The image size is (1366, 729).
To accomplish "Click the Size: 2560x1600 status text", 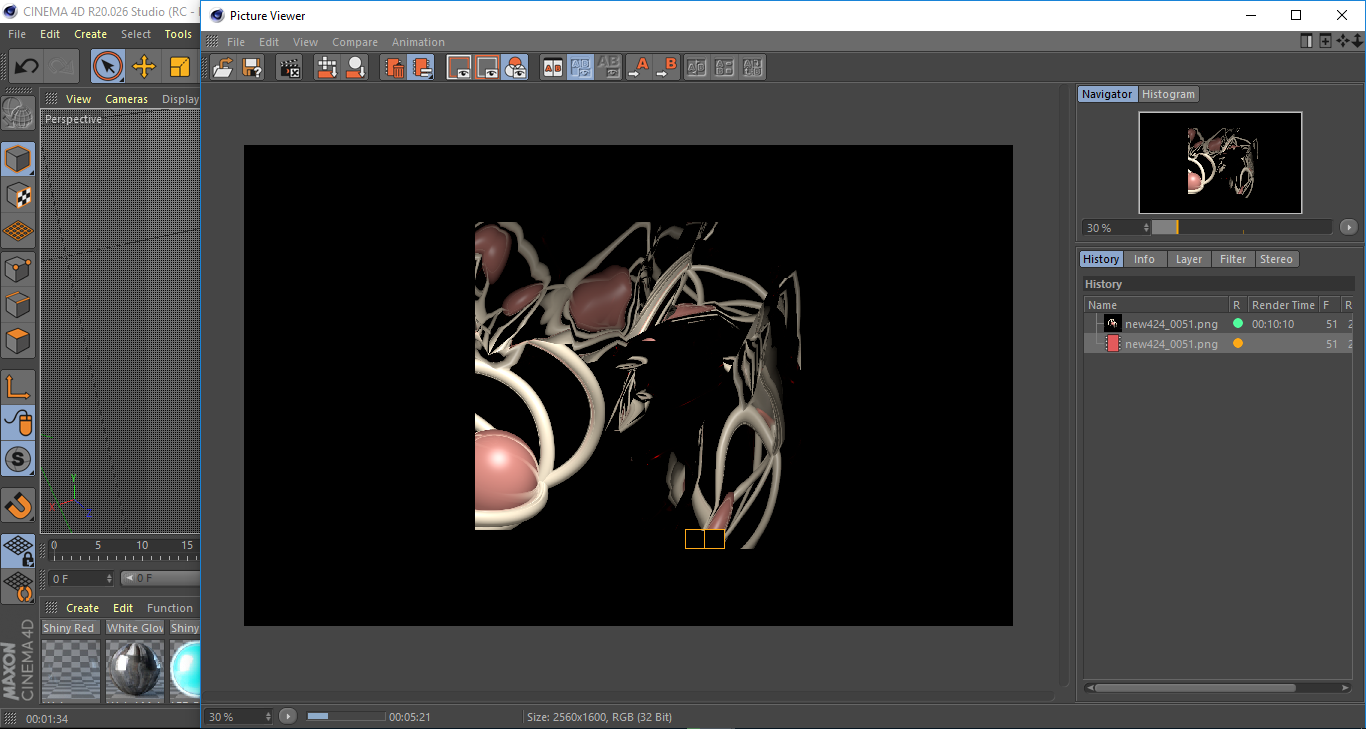I will click(599, 717).
